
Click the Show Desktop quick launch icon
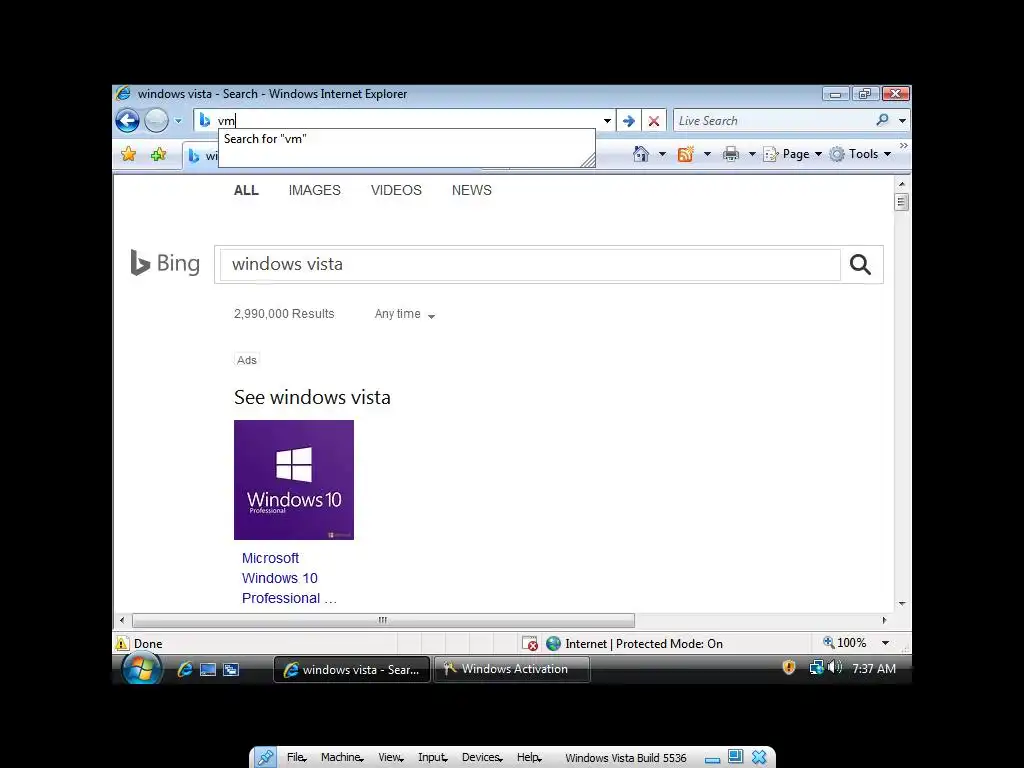208,669
